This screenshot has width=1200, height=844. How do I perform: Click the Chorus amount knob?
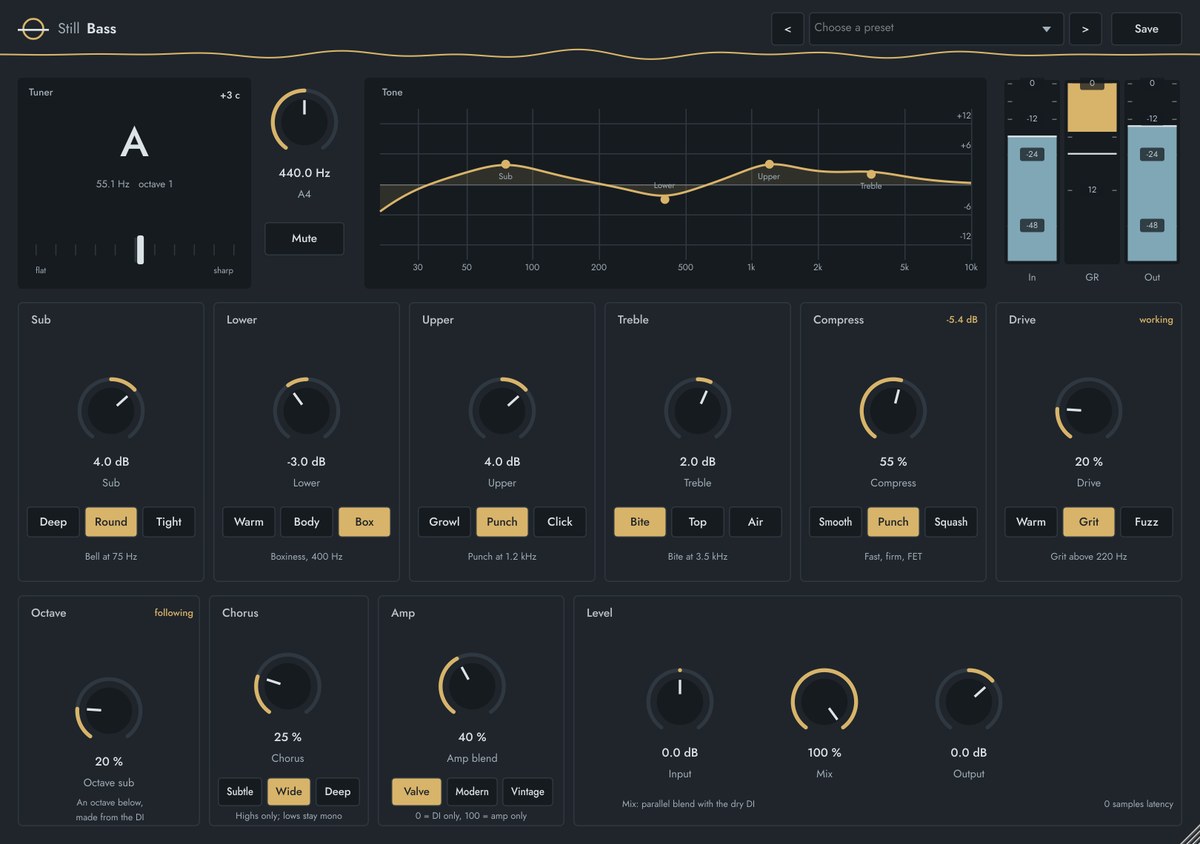[287, 686]
